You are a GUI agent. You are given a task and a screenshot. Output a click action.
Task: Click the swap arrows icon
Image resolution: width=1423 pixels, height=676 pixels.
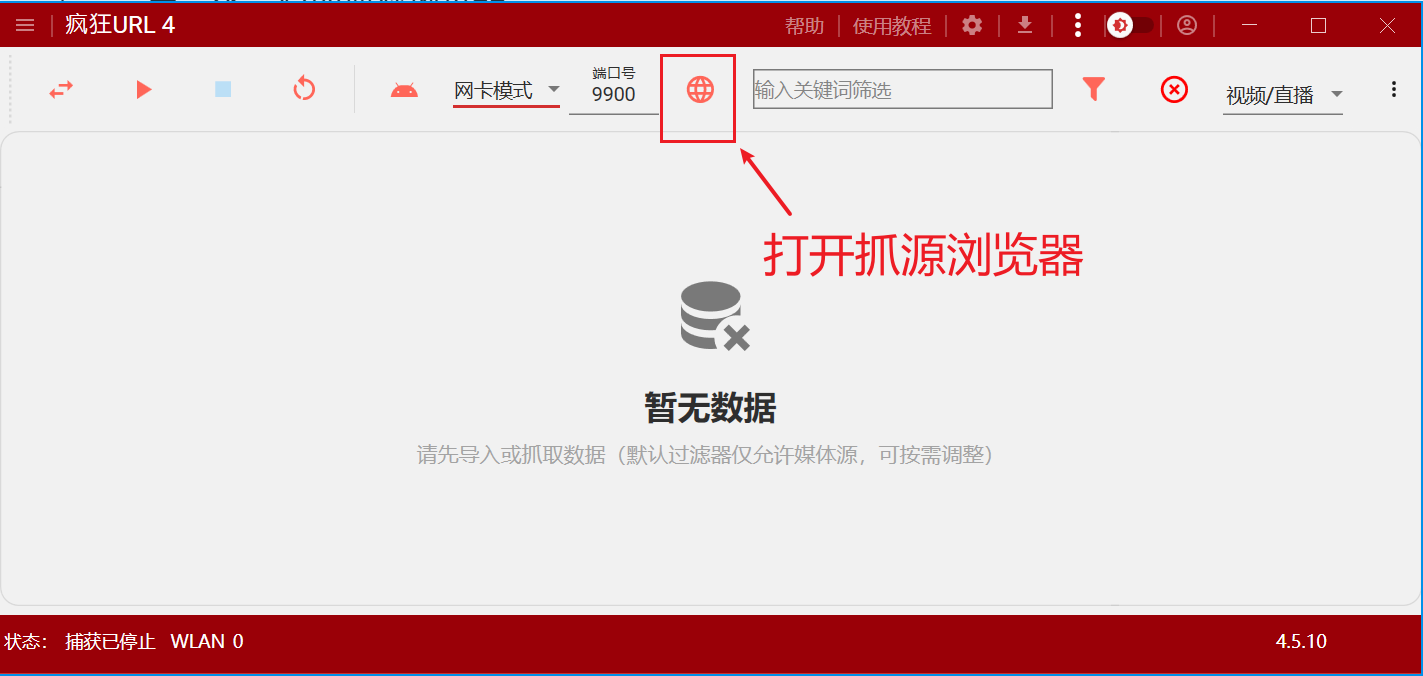point(60,89)
